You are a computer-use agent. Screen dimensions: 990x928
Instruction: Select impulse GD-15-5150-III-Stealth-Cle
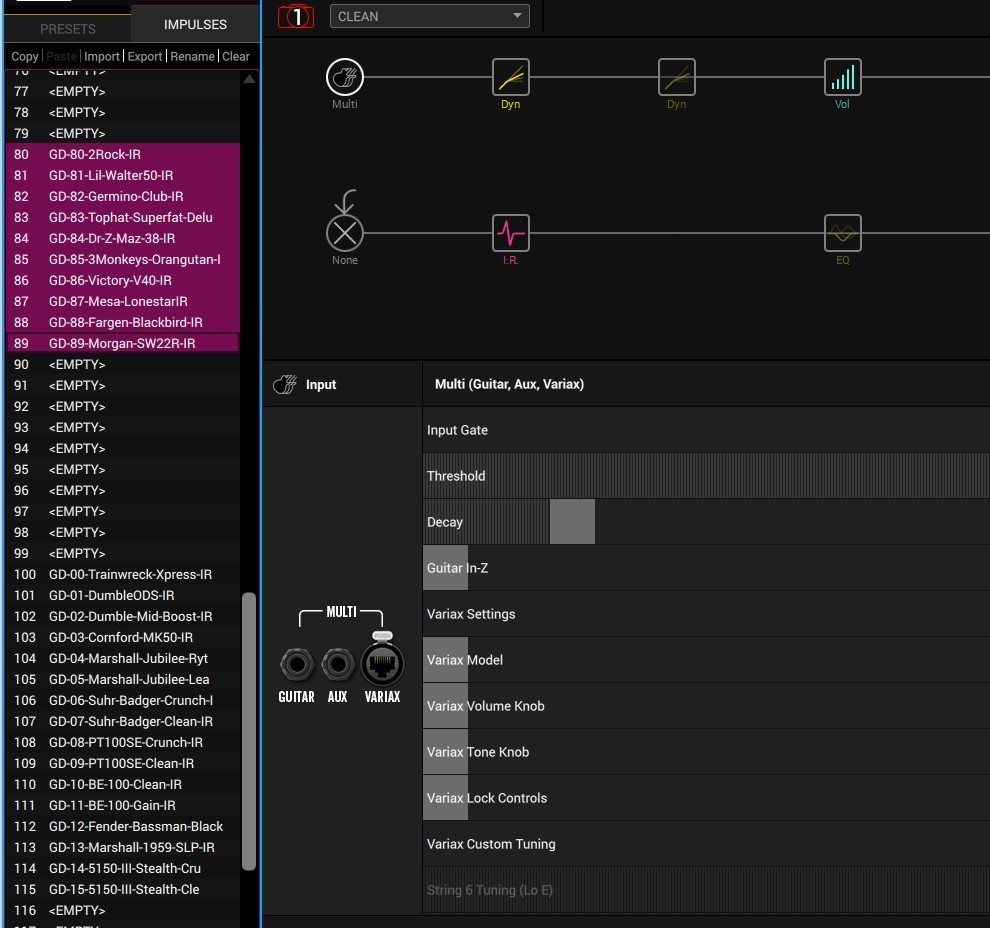click(x=122, y=889)
